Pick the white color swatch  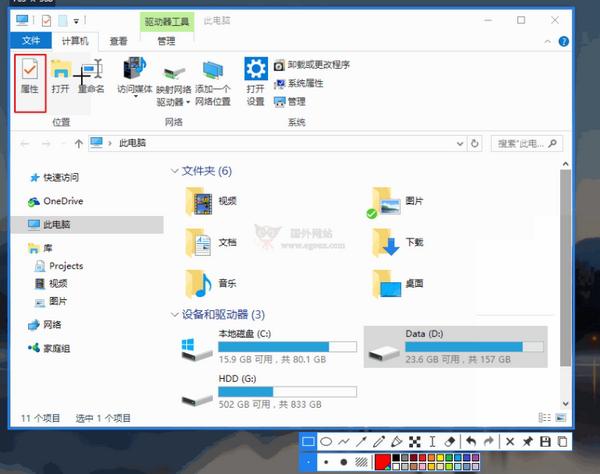tap(396, 467)
